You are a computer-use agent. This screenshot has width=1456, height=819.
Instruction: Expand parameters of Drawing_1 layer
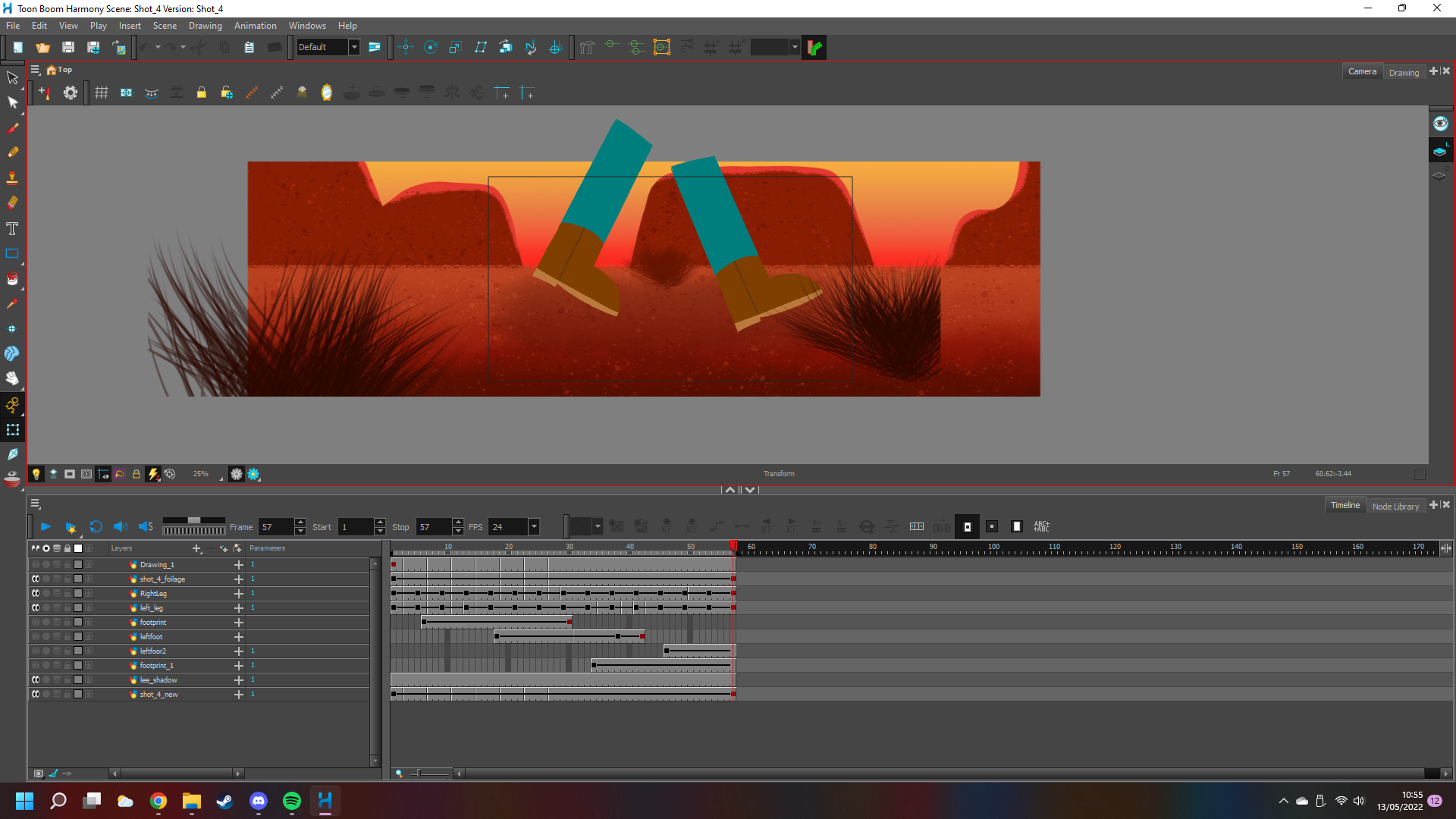click(x=239, y=564)
